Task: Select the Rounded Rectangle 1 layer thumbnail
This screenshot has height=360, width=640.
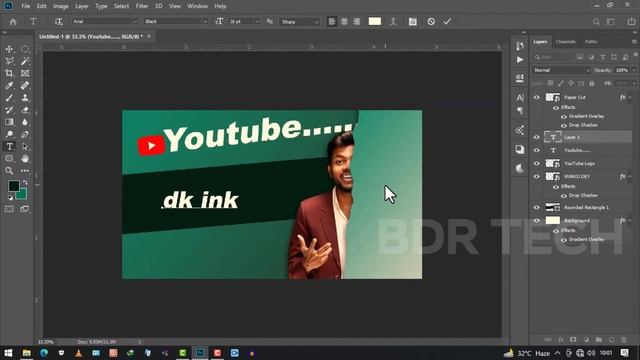Action: [x=553, y=207]
